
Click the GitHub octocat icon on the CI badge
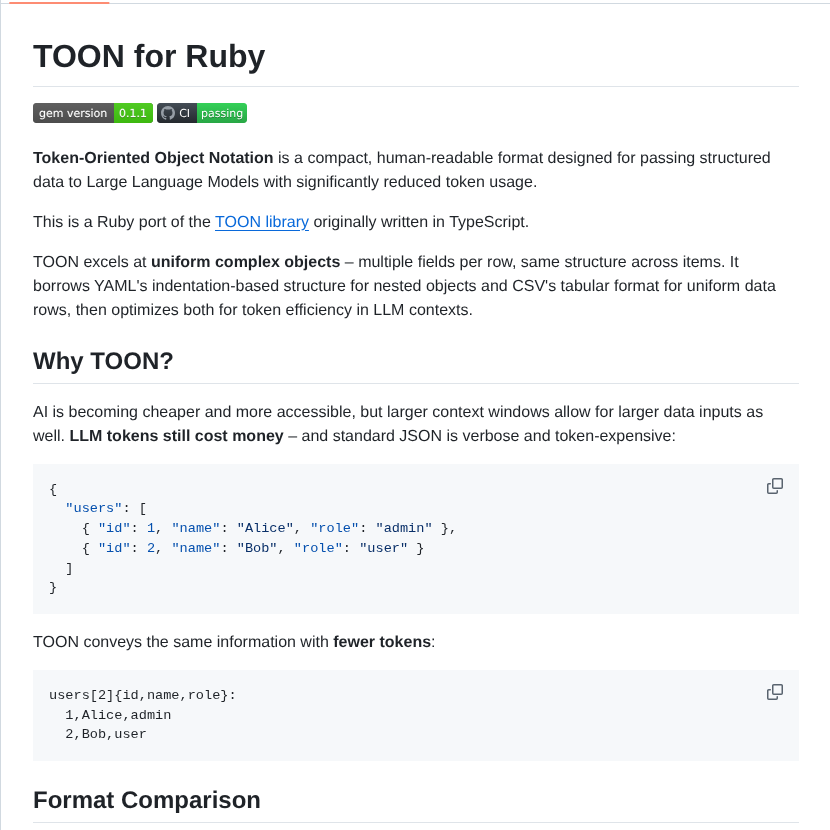click(167, 113)
